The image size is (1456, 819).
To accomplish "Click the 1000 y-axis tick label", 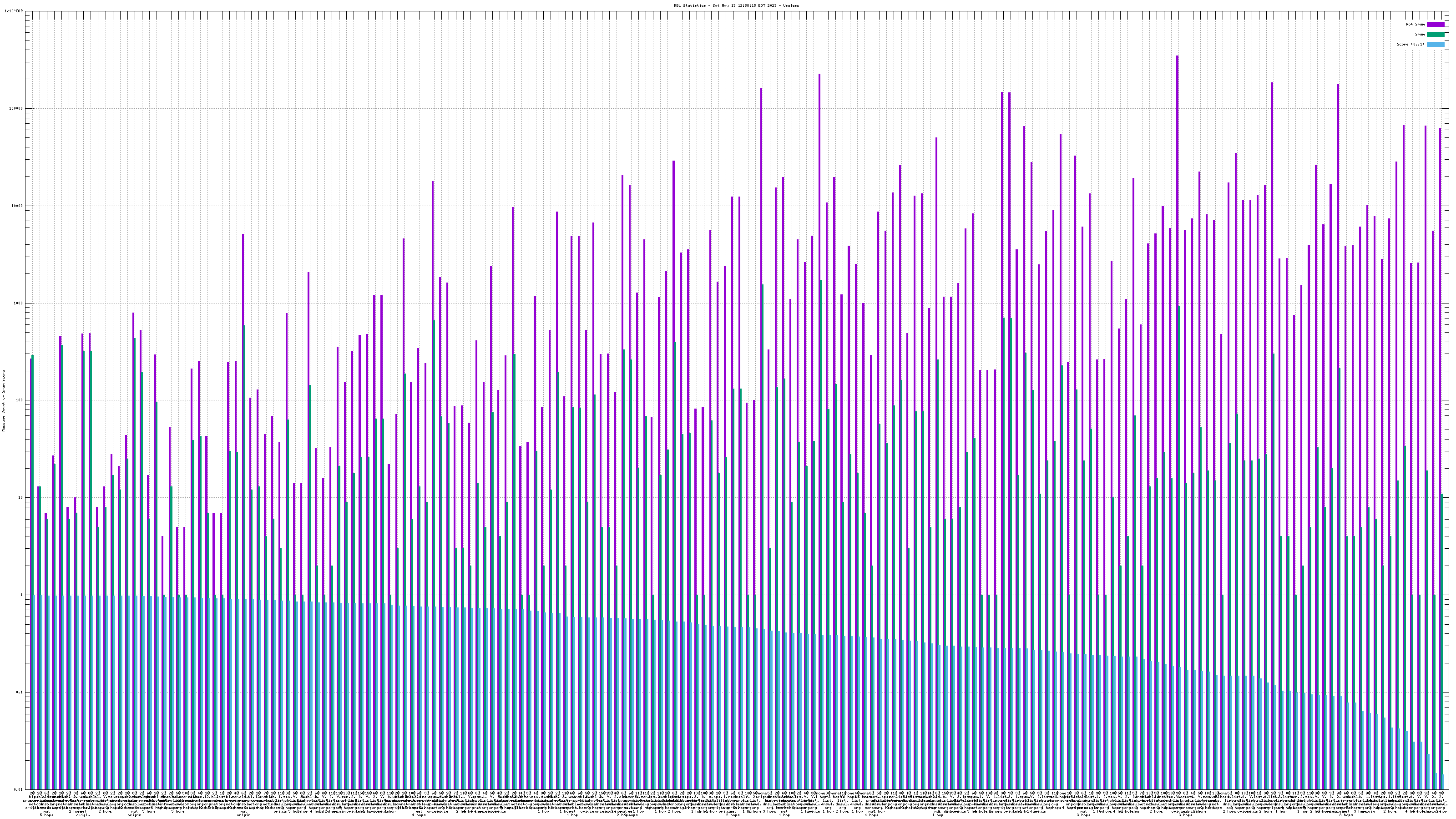I will (18, 303).
